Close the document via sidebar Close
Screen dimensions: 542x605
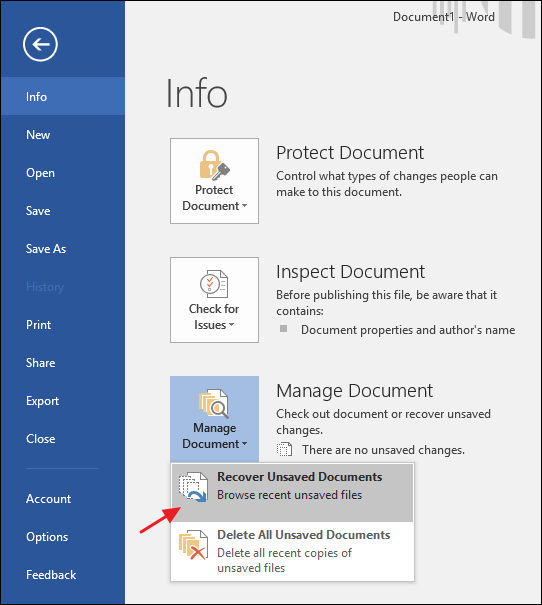pyautogui.click(x=63, y=439)
